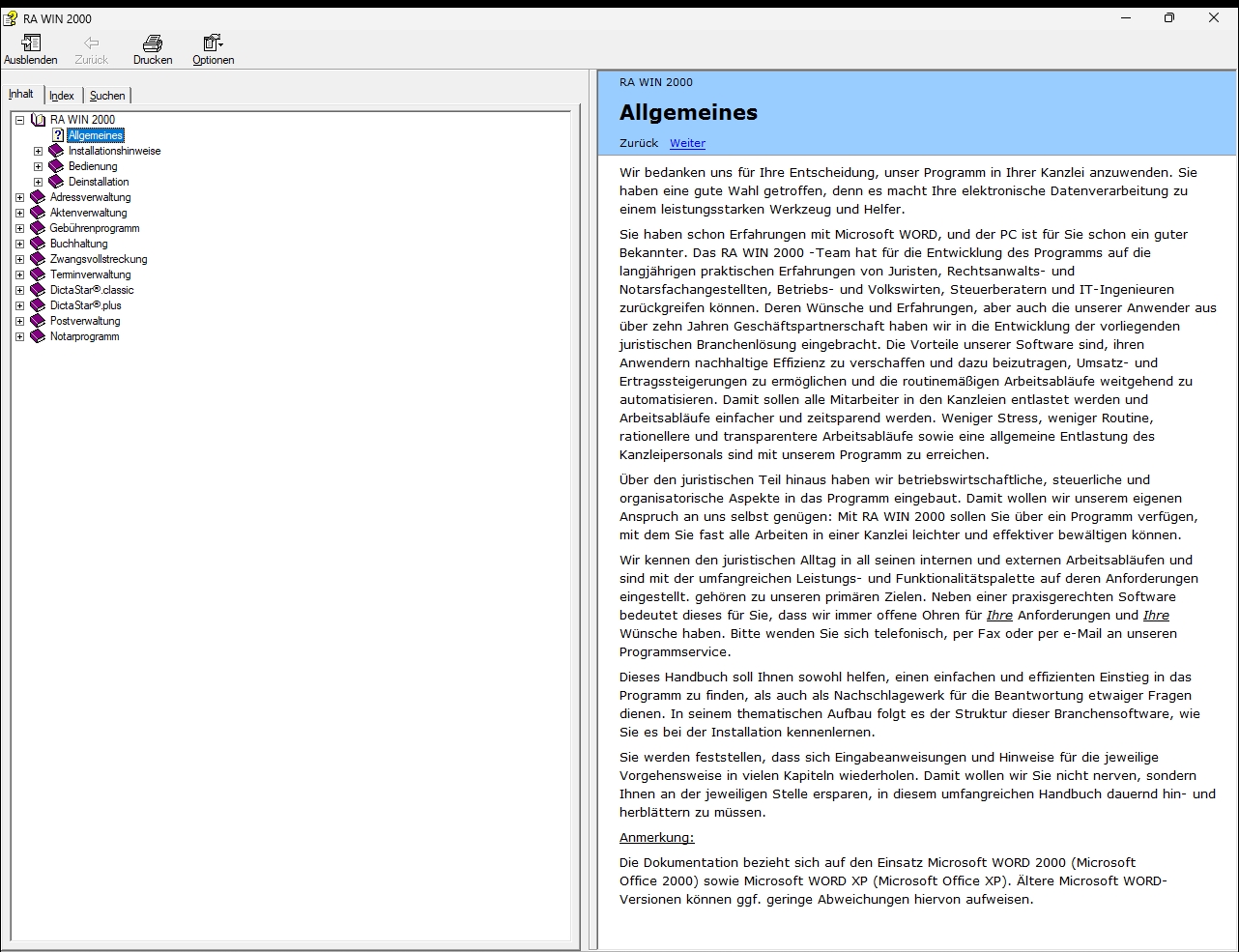The height and width of the screenshot is (952, 1239).
Task: Click the book icon beside DictaStar classic
Action: click(38, 290)
